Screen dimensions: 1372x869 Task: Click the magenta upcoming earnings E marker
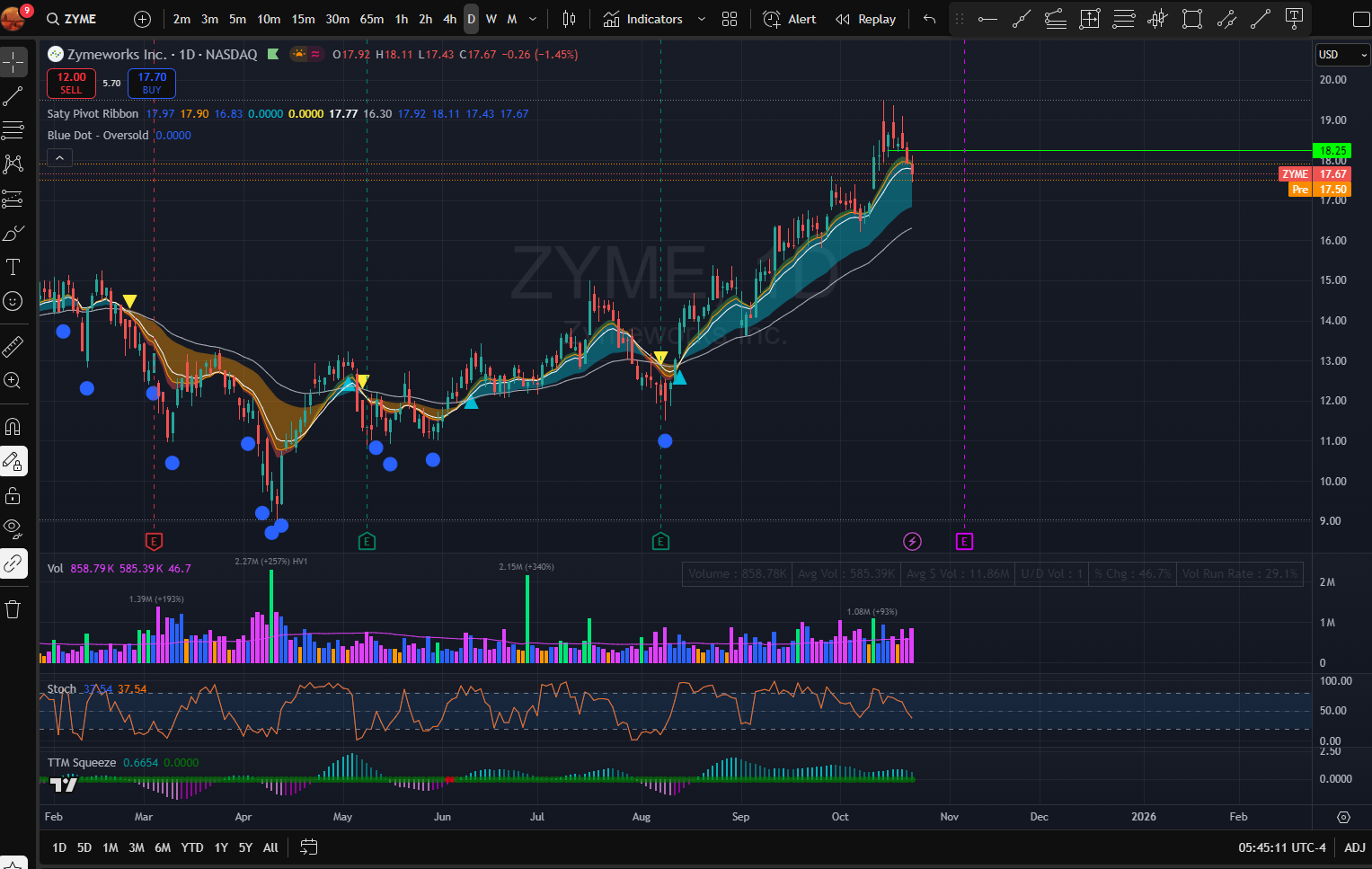pyautogui.click(x=964, y=541)
